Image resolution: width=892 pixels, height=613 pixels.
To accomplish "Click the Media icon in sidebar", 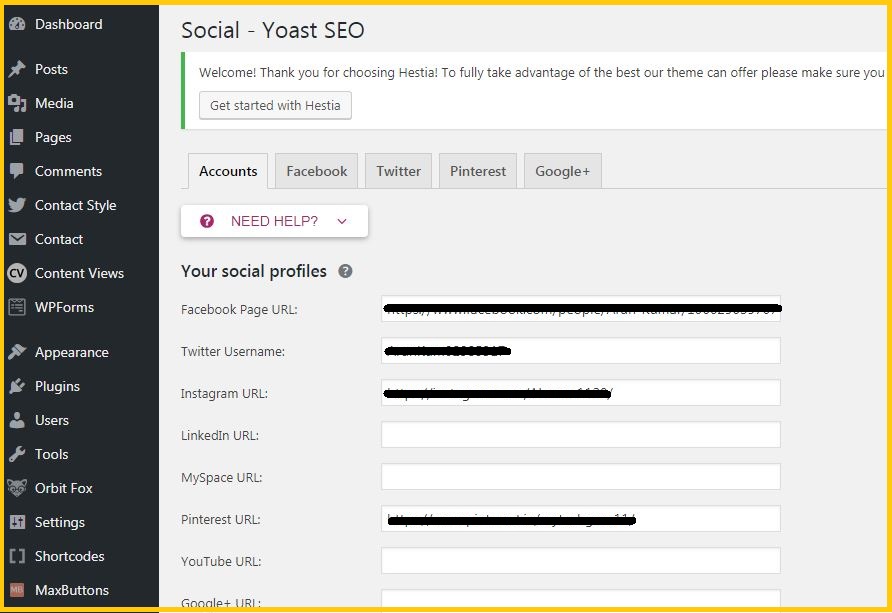I will [17, 103].
